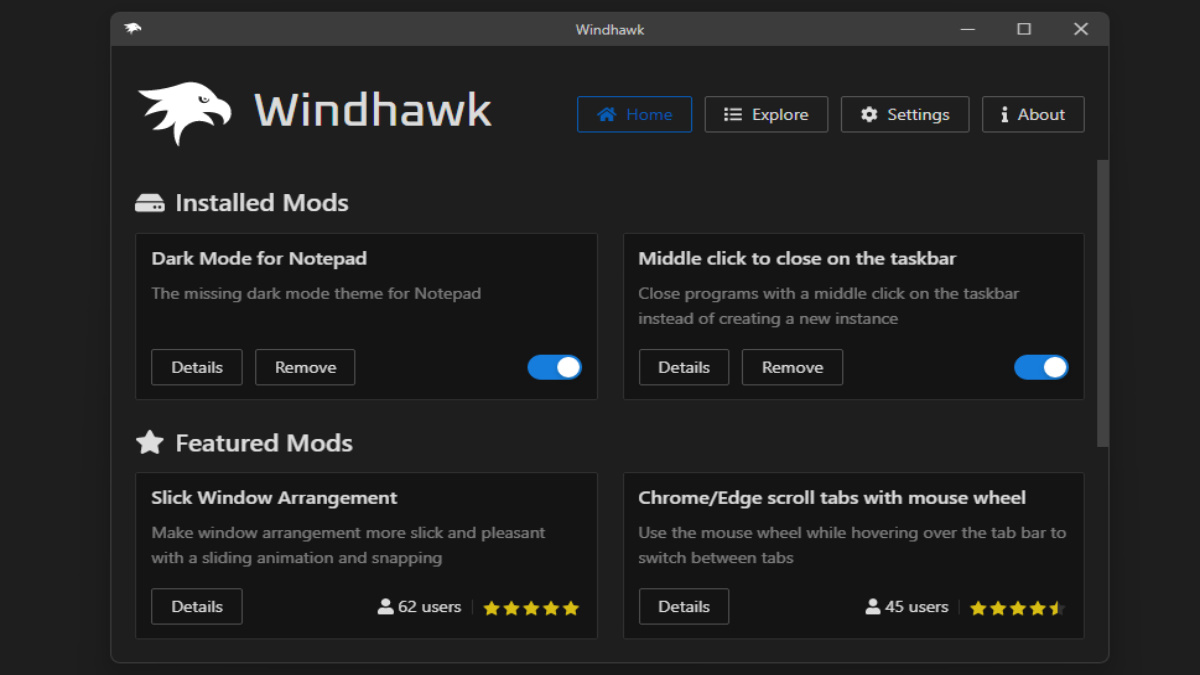Click the five-star rating of Slick Window Arrangement
This screenshot has width=1200, height=675.
tap(531, 608)
